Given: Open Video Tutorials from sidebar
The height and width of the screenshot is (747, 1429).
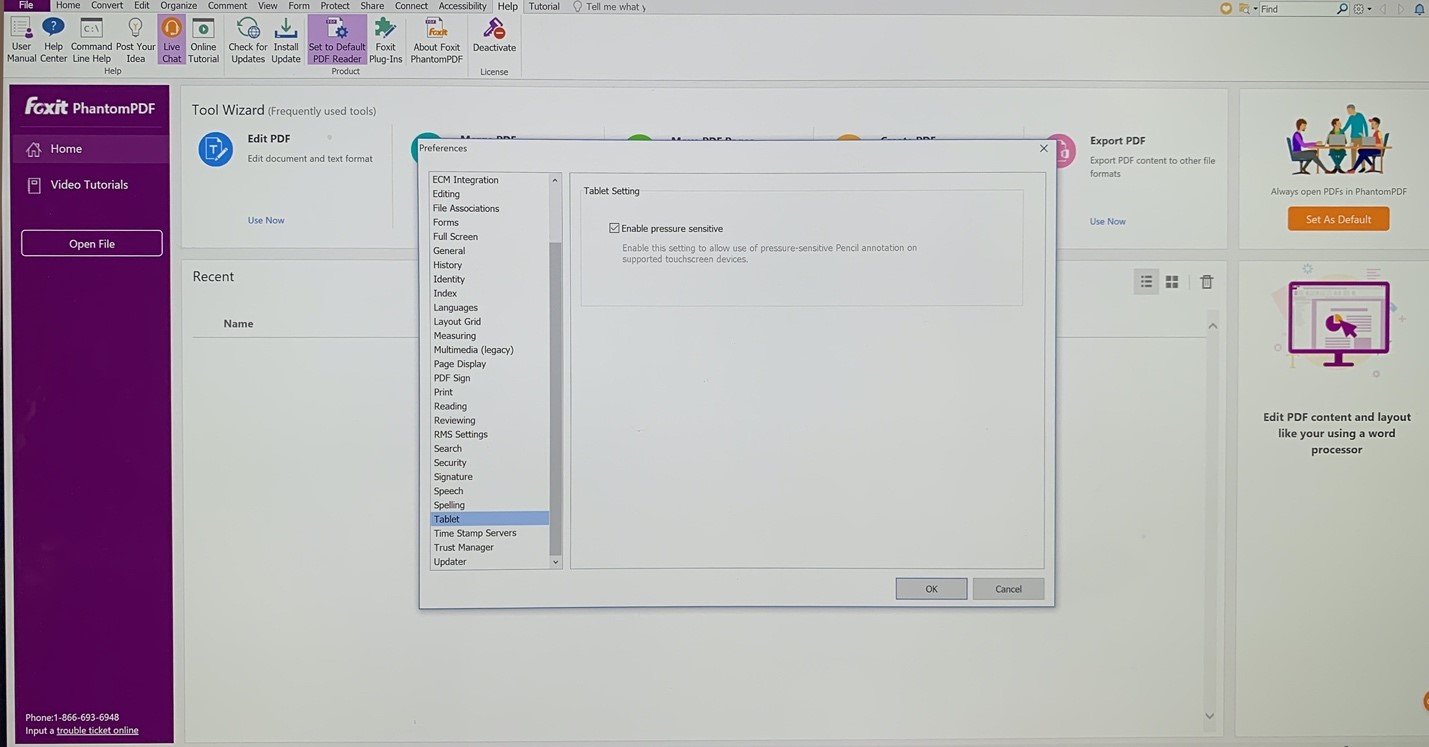Looking at the screenshot, I should 89,185.
